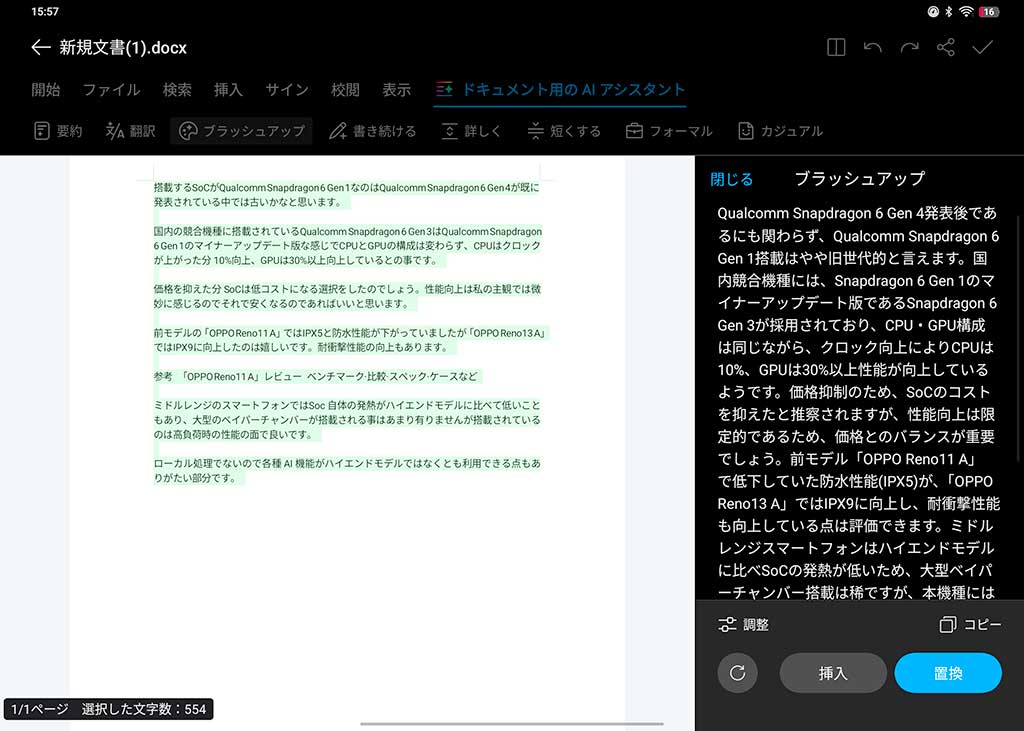This screenshot has height=731, width=1024.
Task: Use the 書き続ける continue writing tool
Action: click(372, 131)
